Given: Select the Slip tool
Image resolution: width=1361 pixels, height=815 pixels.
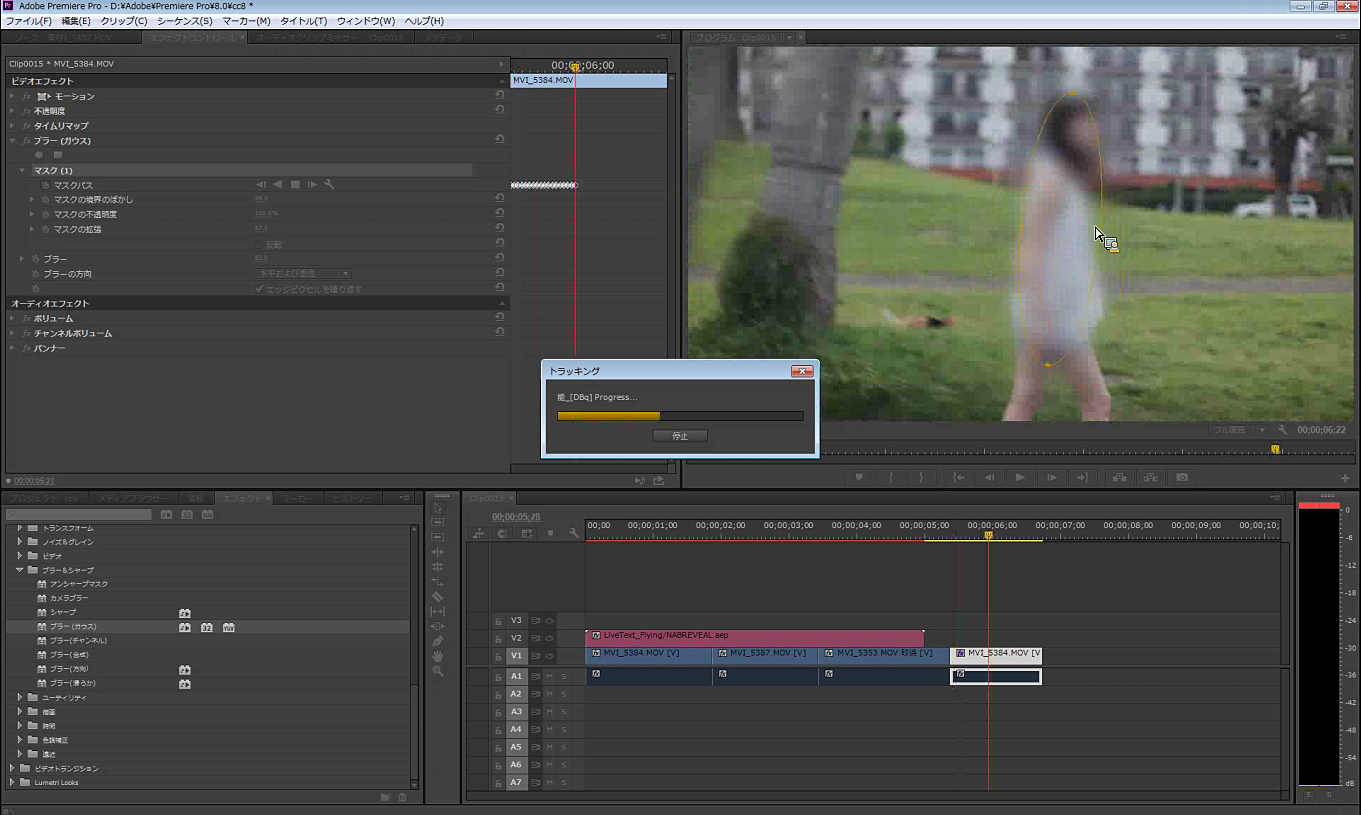Looking at the screenshot, I should [x=437, y=611].
